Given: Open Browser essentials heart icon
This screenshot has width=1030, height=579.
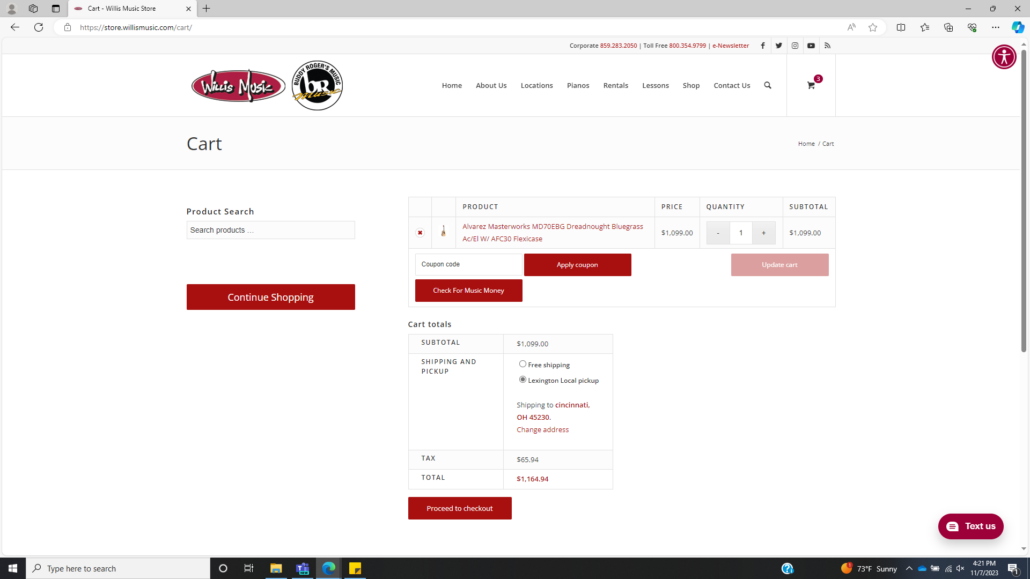Looking at the screenshot, I should point(972,28).
